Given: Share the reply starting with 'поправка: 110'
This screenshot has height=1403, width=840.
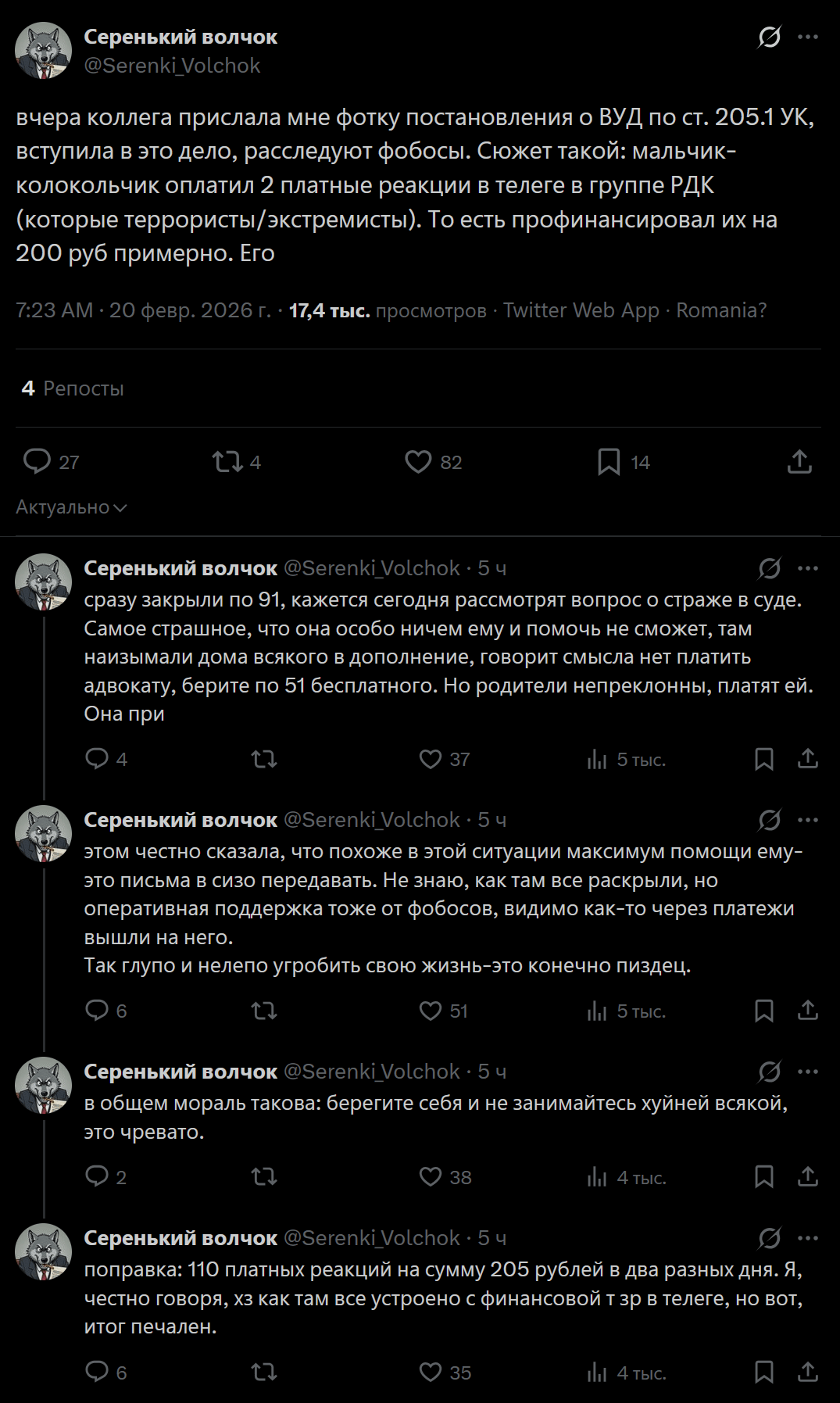Looking at the screenshot, I should 808,1373.
